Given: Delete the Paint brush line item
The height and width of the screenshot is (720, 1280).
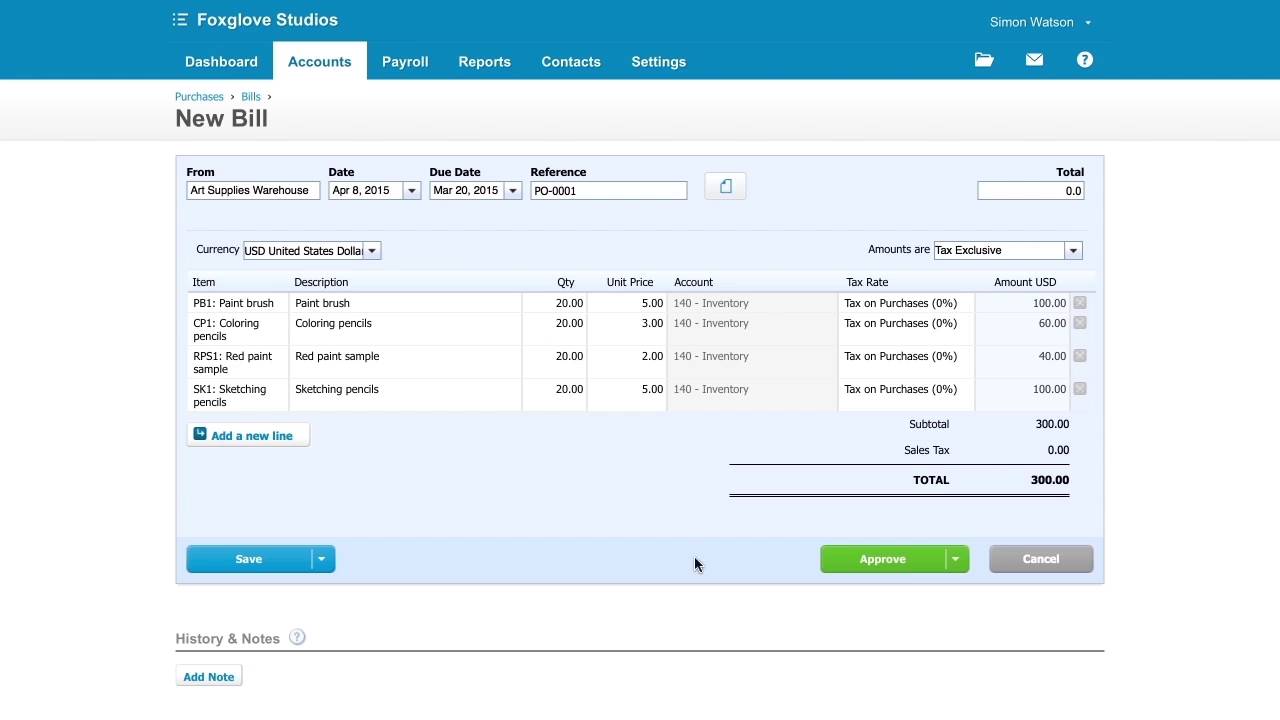Looking at the screenshot, I should coord(1080,303).
